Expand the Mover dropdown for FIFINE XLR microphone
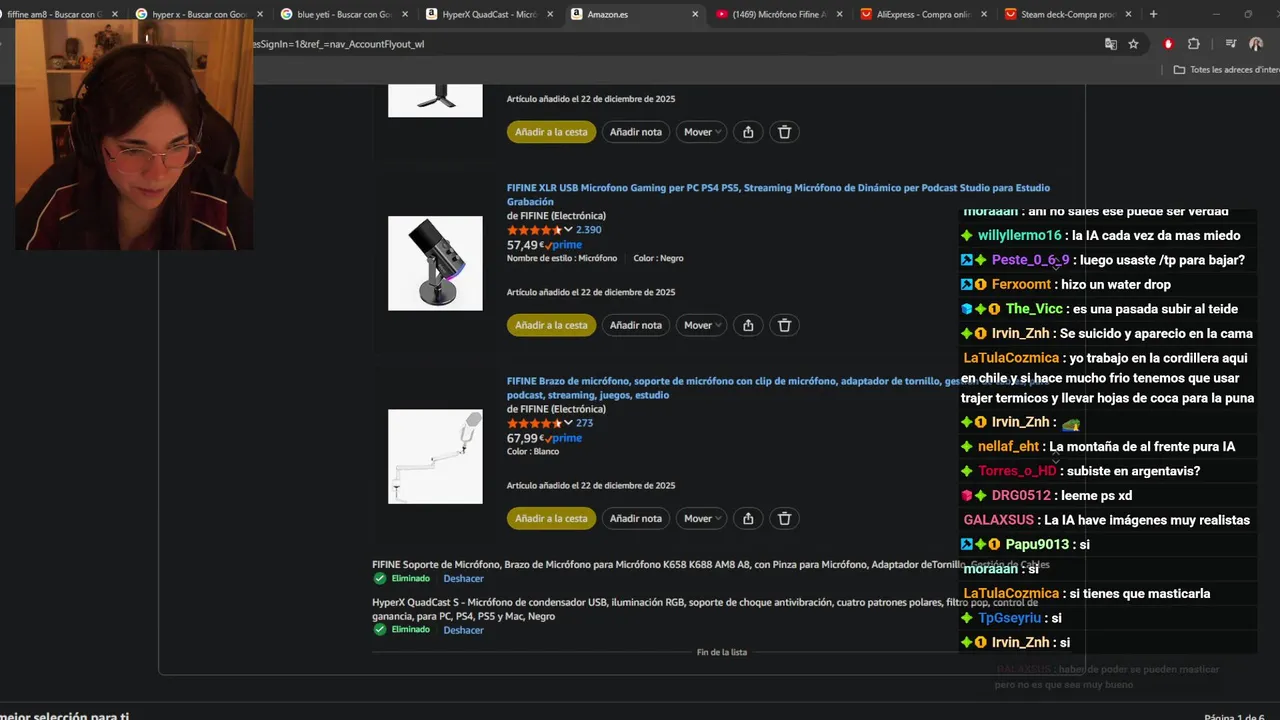The height and width of the screenshot is (720, 1280). (702, 325)
